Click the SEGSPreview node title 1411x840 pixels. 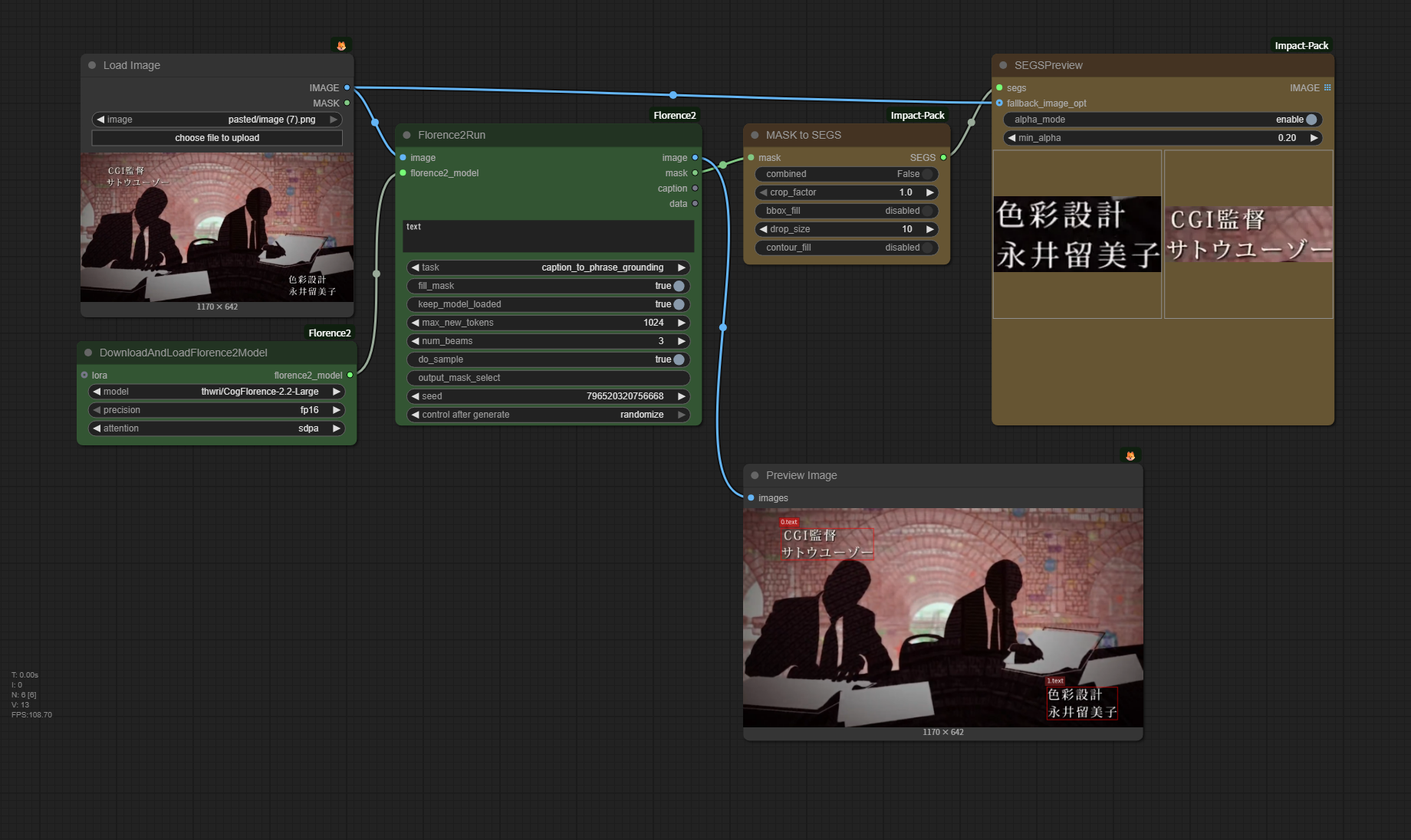(1048, 65)
